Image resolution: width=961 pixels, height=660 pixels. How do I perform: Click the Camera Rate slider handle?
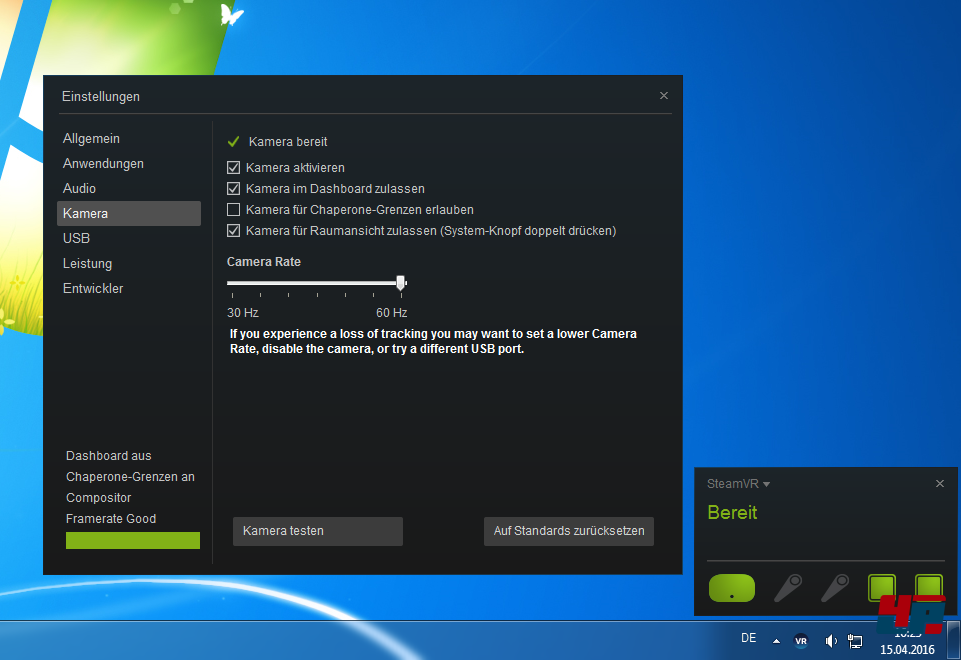pyautogui.click(x=400, y=283)
